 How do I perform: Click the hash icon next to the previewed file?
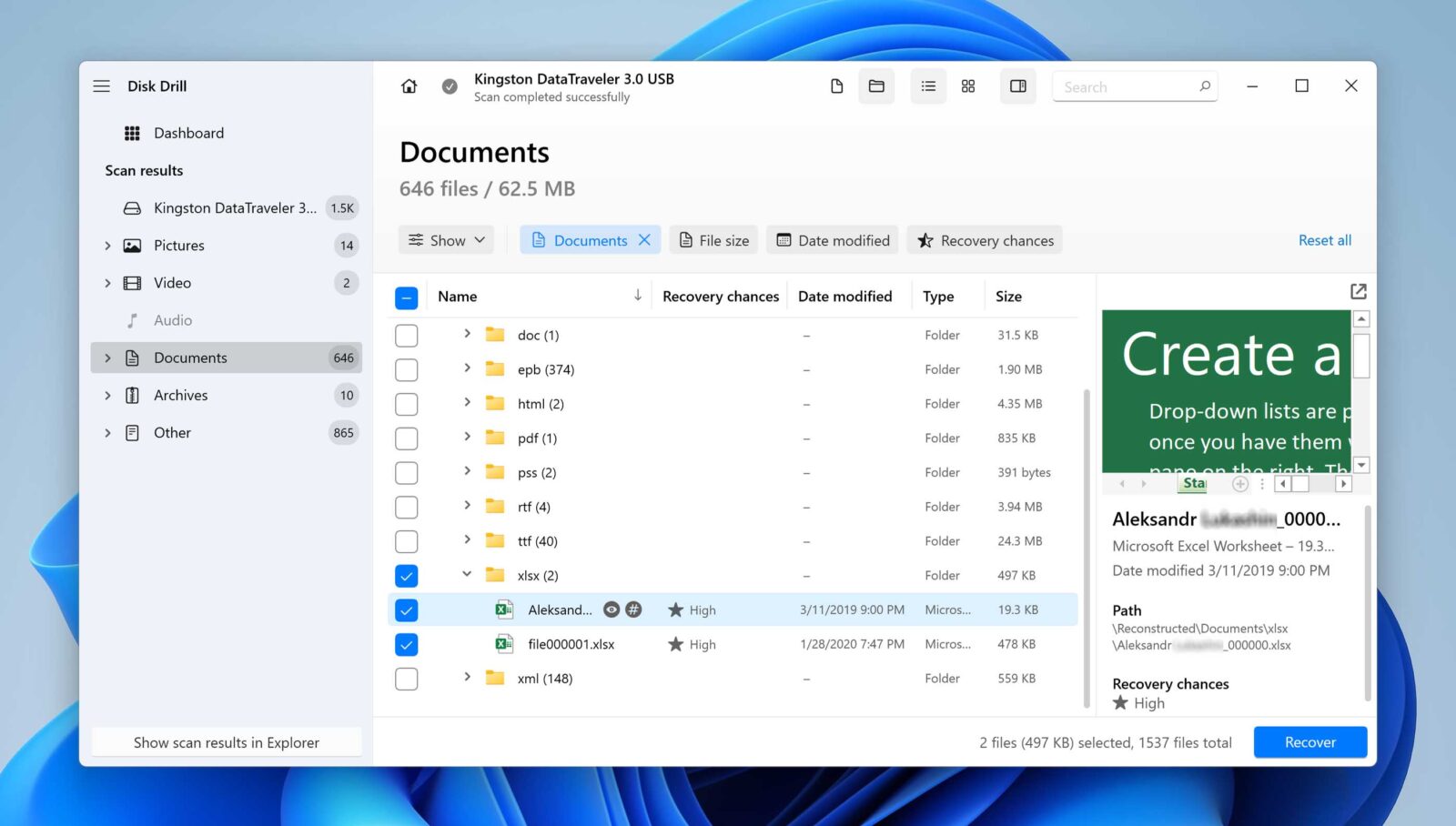(x=633, y=609)
